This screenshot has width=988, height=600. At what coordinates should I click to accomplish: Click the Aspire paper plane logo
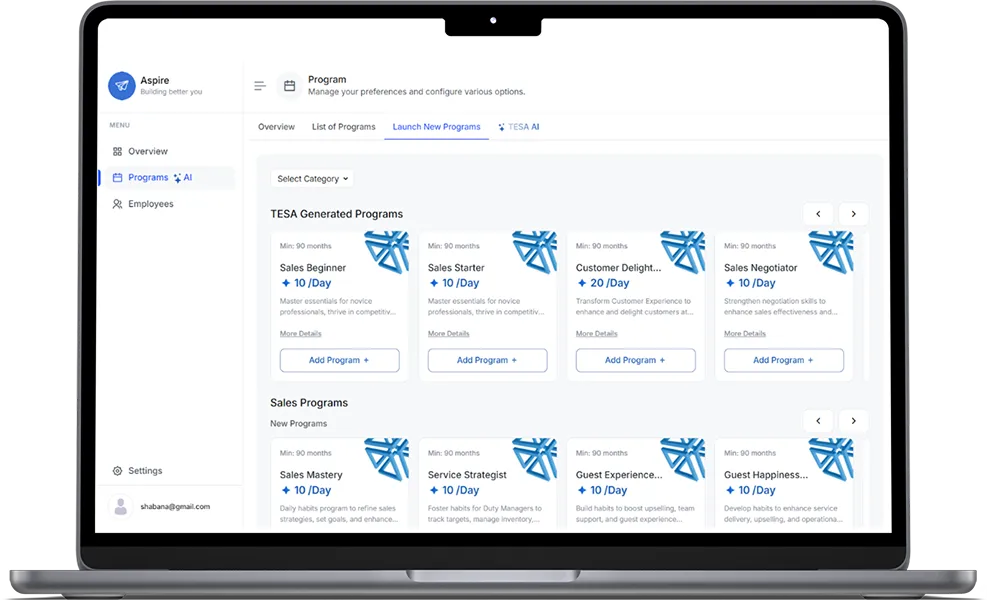pyautogui.click(x=122, y=86)
